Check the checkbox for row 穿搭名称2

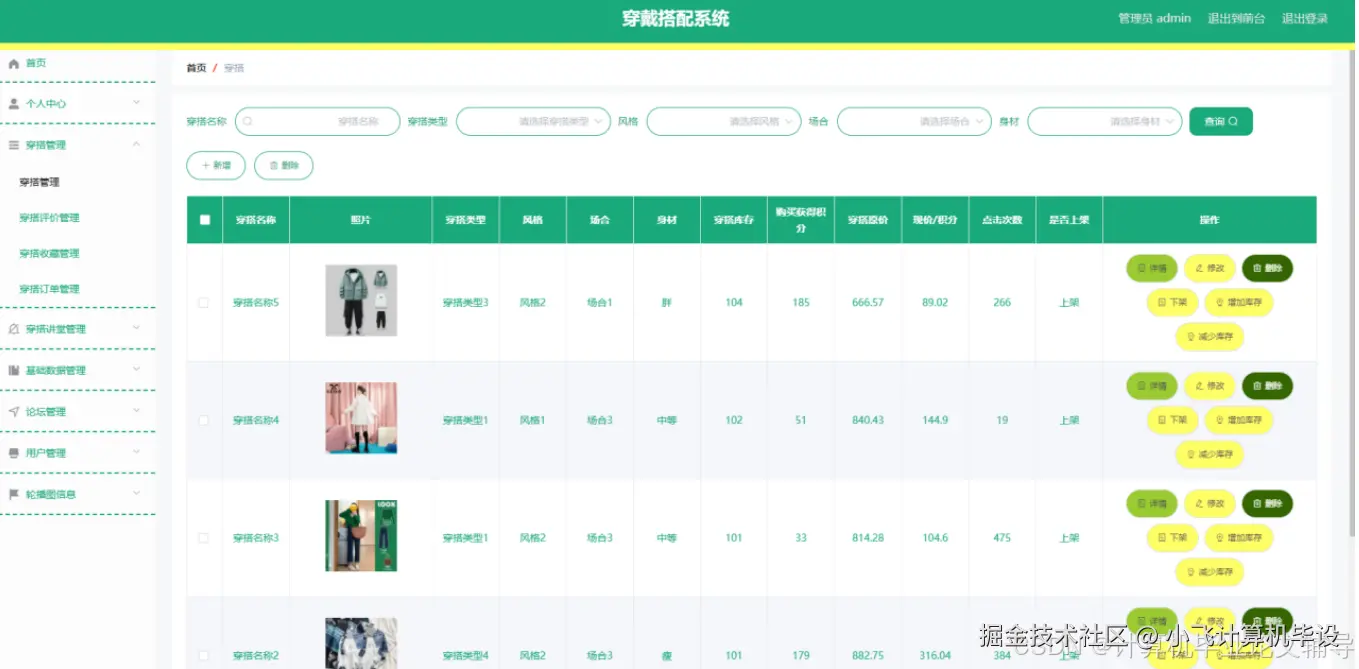204,656
